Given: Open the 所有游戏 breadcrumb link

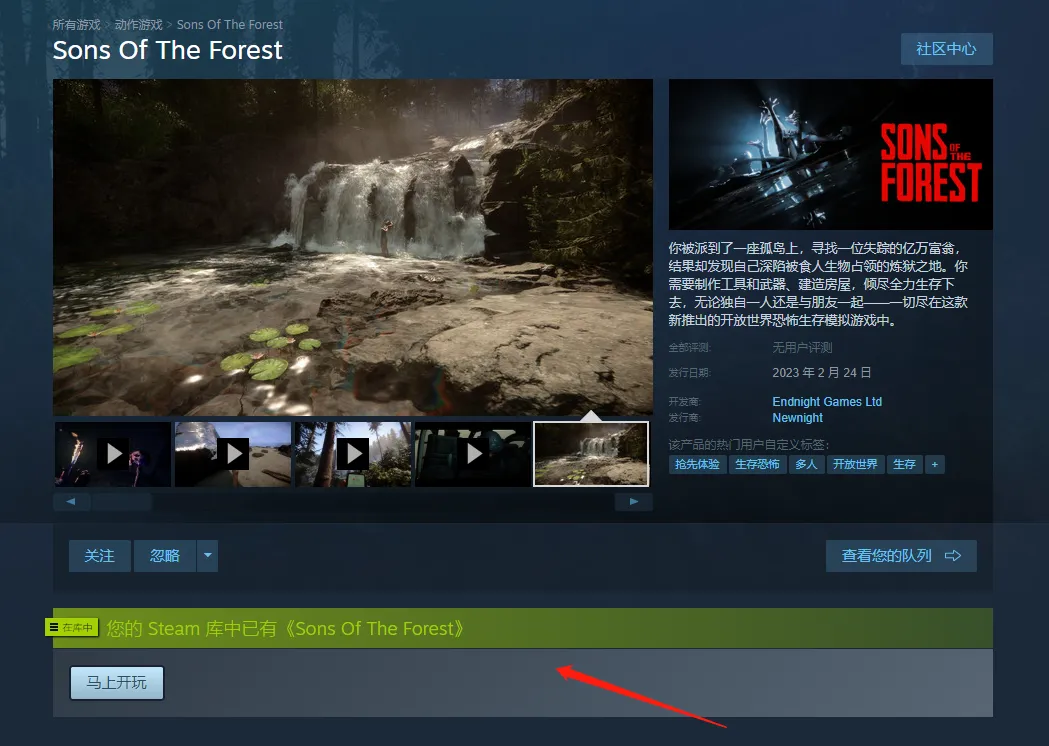Looking at the screenshot, I should point(76,25).
